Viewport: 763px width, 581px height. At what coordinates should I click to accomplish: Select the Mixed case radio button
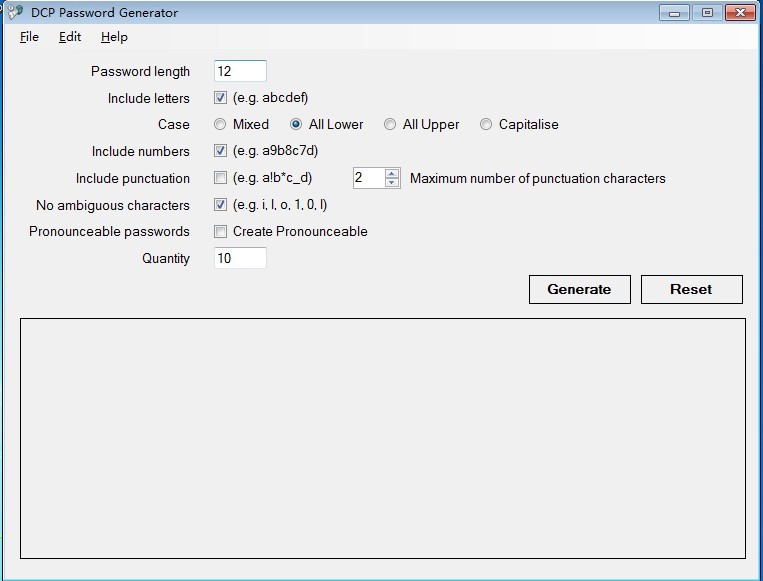(x=220, y=125)
